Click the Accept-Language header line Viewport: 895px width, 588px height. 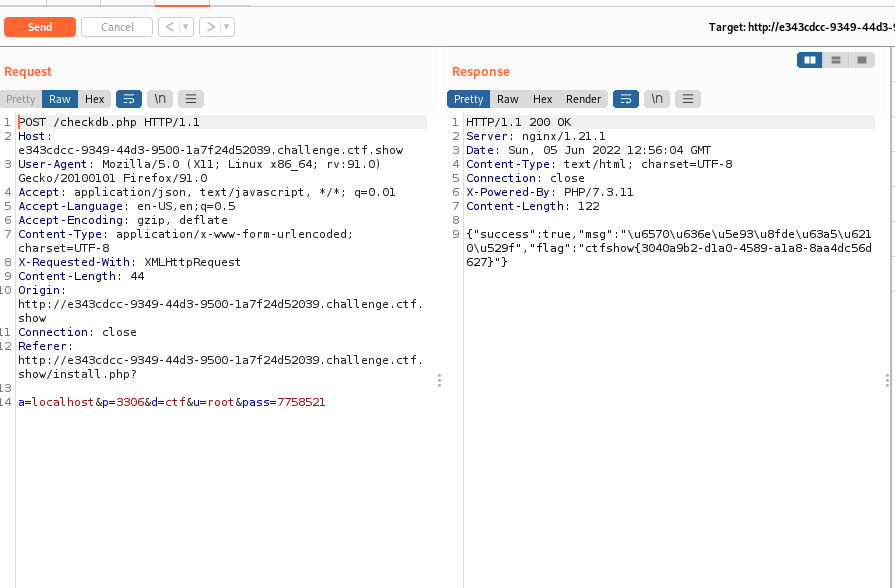pyautogui.click(x=126, y=206)
